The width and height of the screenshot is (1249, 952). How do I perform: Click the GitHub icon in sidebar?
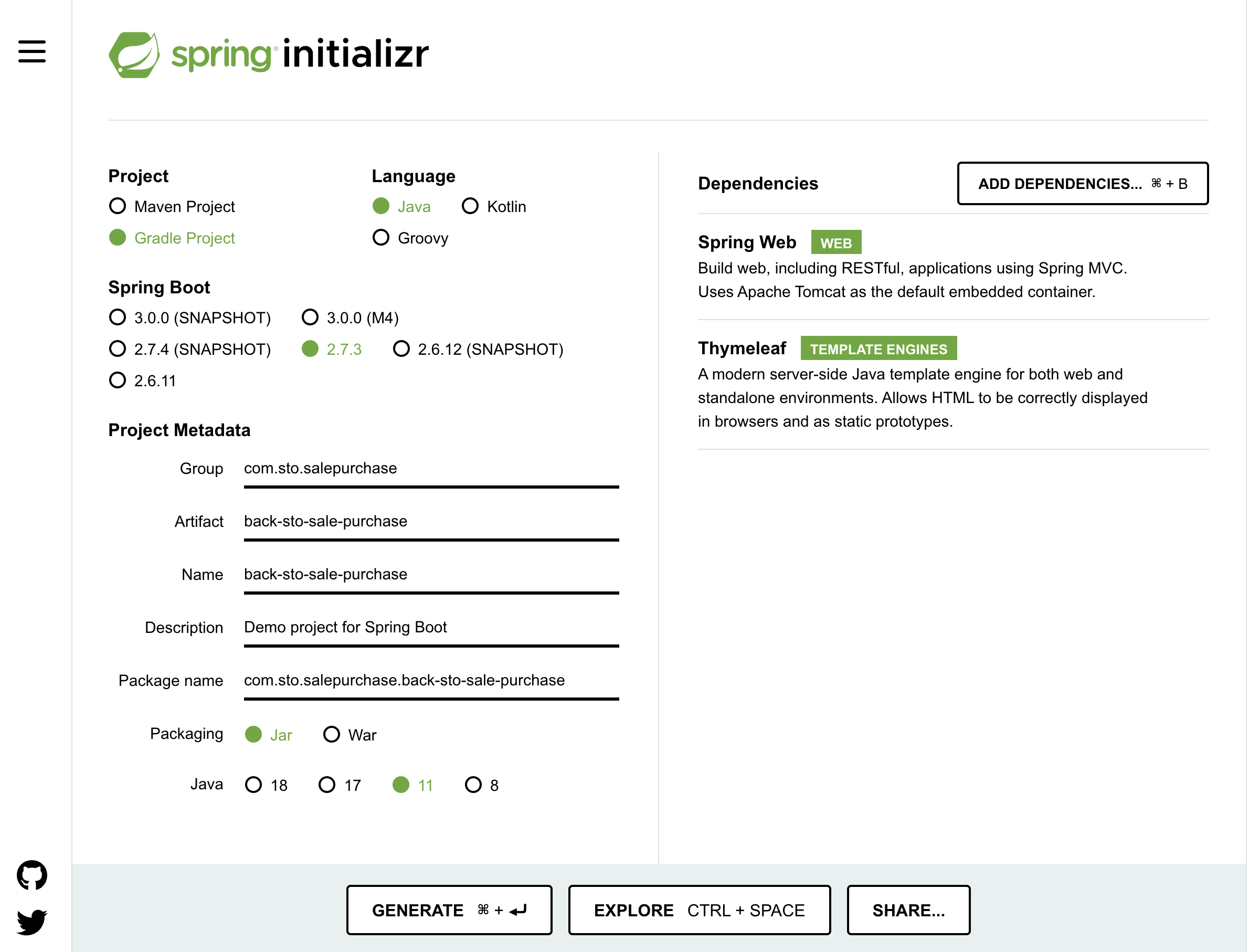(31, 875)
